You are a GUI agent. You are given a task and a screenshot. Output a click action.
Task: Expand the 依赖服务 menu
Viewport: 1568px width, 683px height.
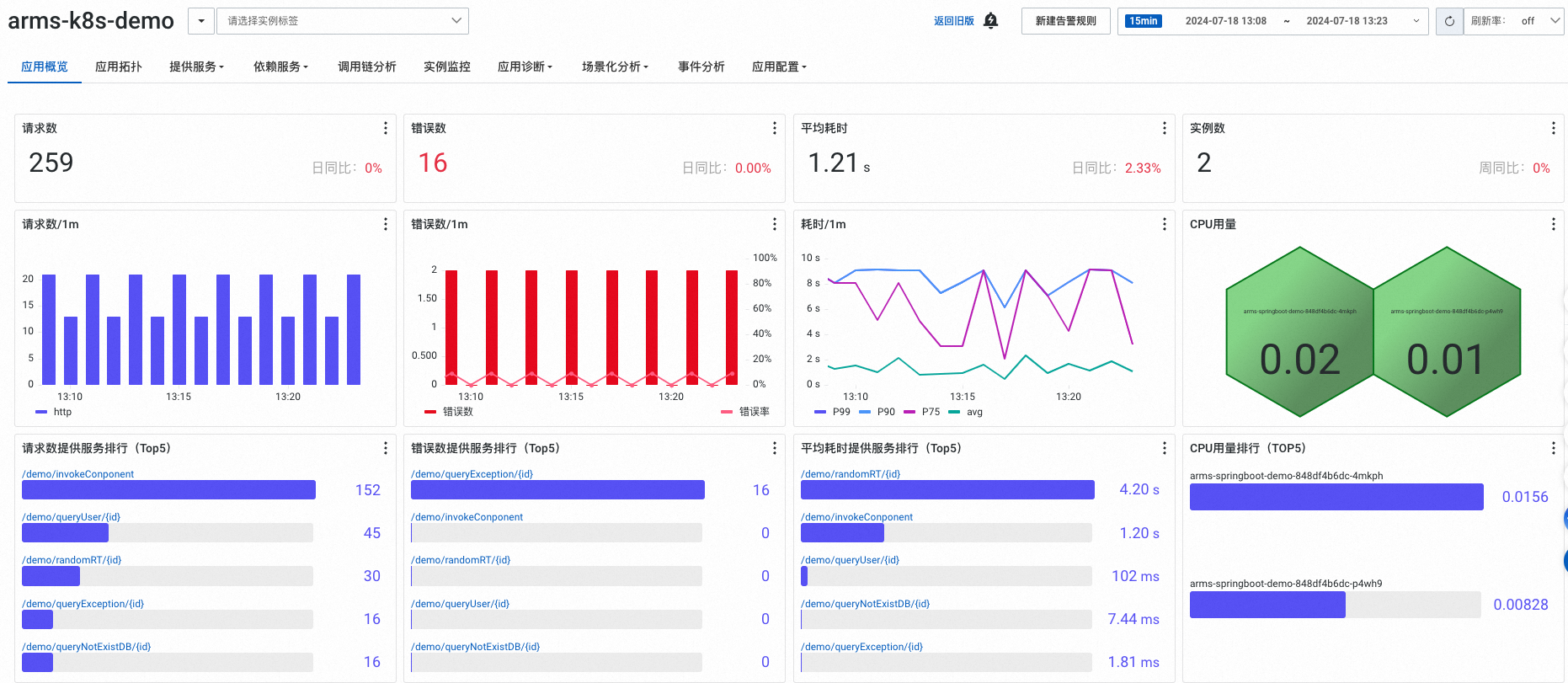coord(280,67)
